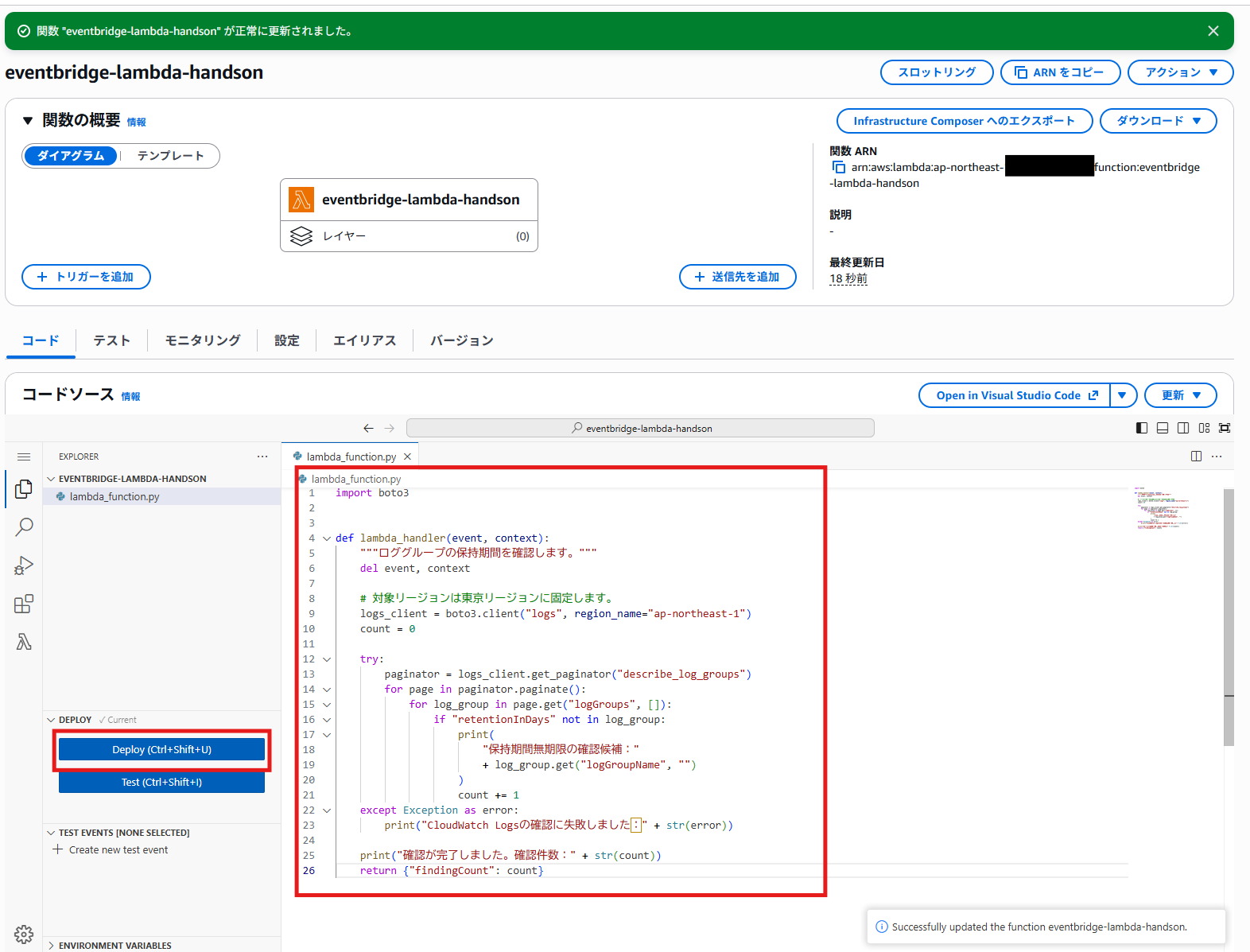
Task: Expand the ENVIRONMENT VARIABLES section
Action: pos(51,946)
